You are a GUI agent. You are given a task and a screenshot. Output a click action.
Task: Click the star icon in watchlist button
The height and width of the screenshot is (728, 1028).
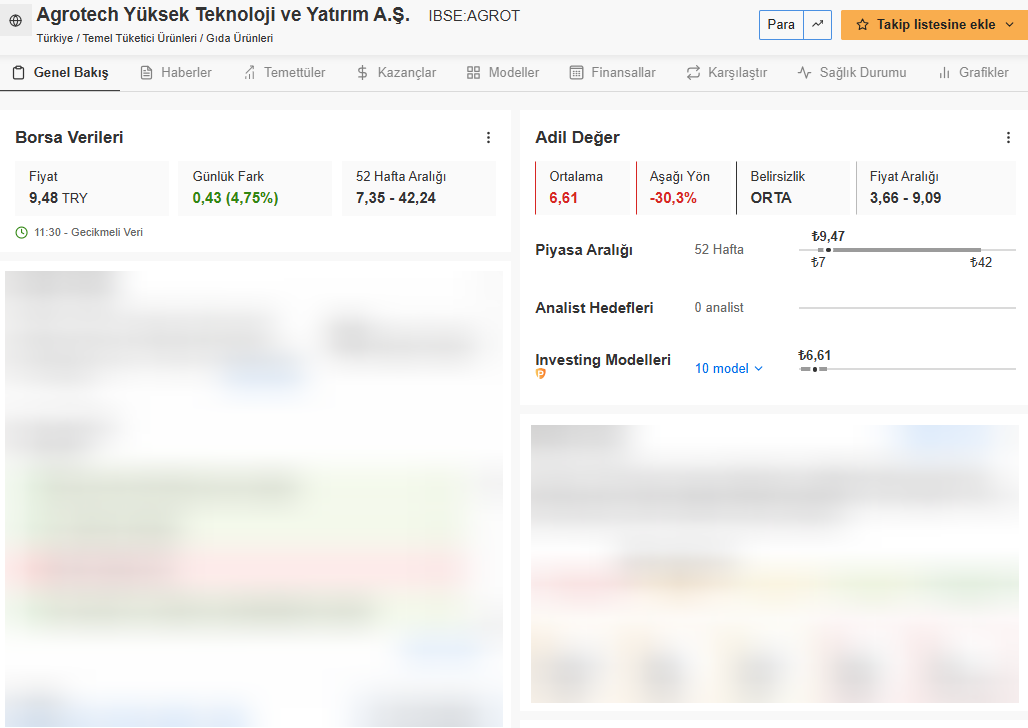click(x=863, y=25)
